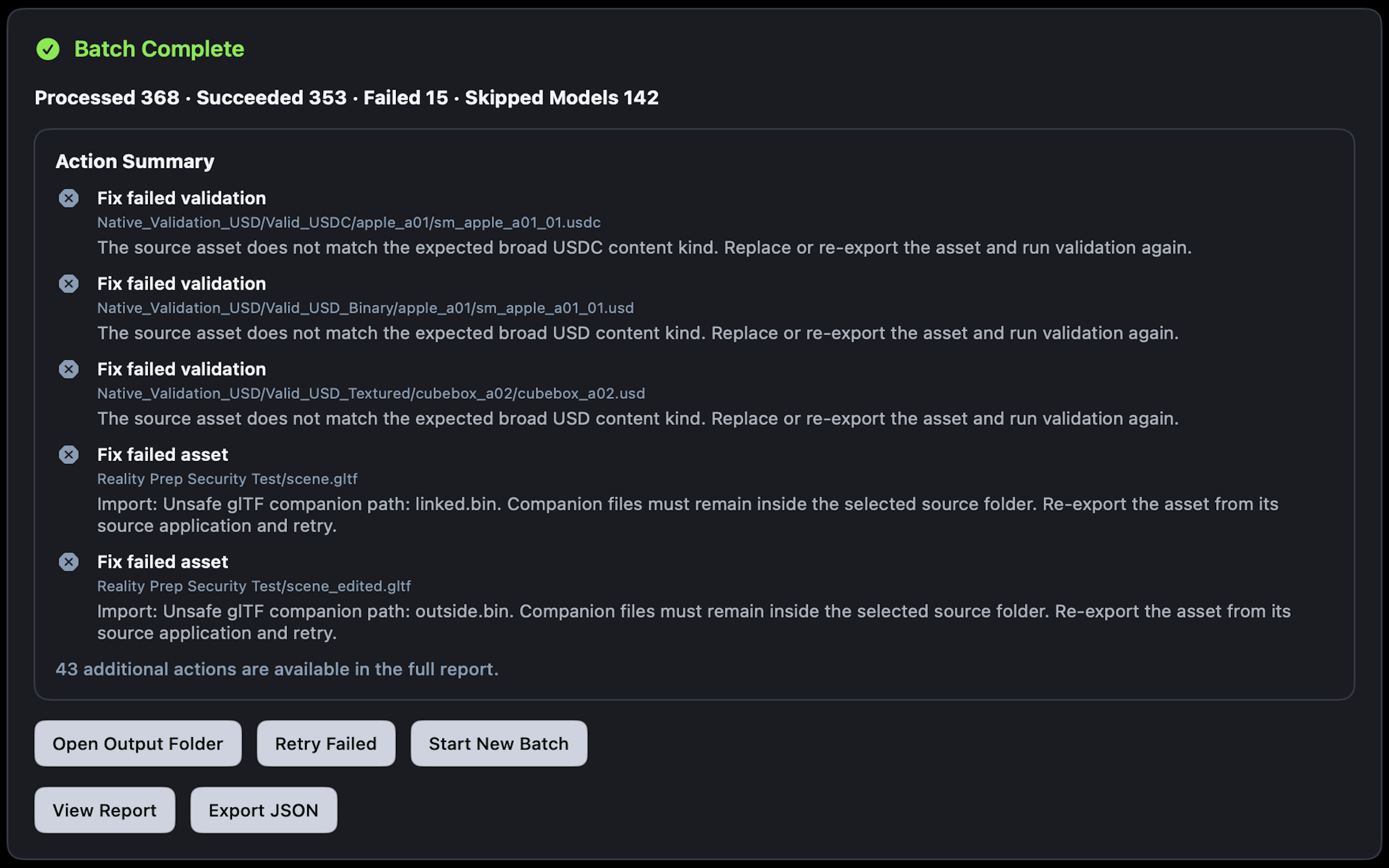
Task: Click the Batch Complete title text
Action: (159, 49)
